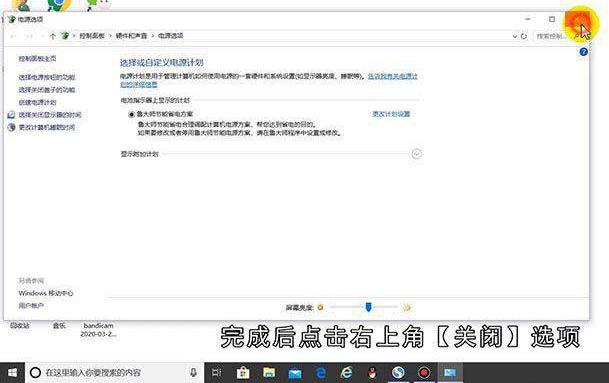
Task: Launch Microsoft Edge from the taskbar
Action: coord(321,373)
